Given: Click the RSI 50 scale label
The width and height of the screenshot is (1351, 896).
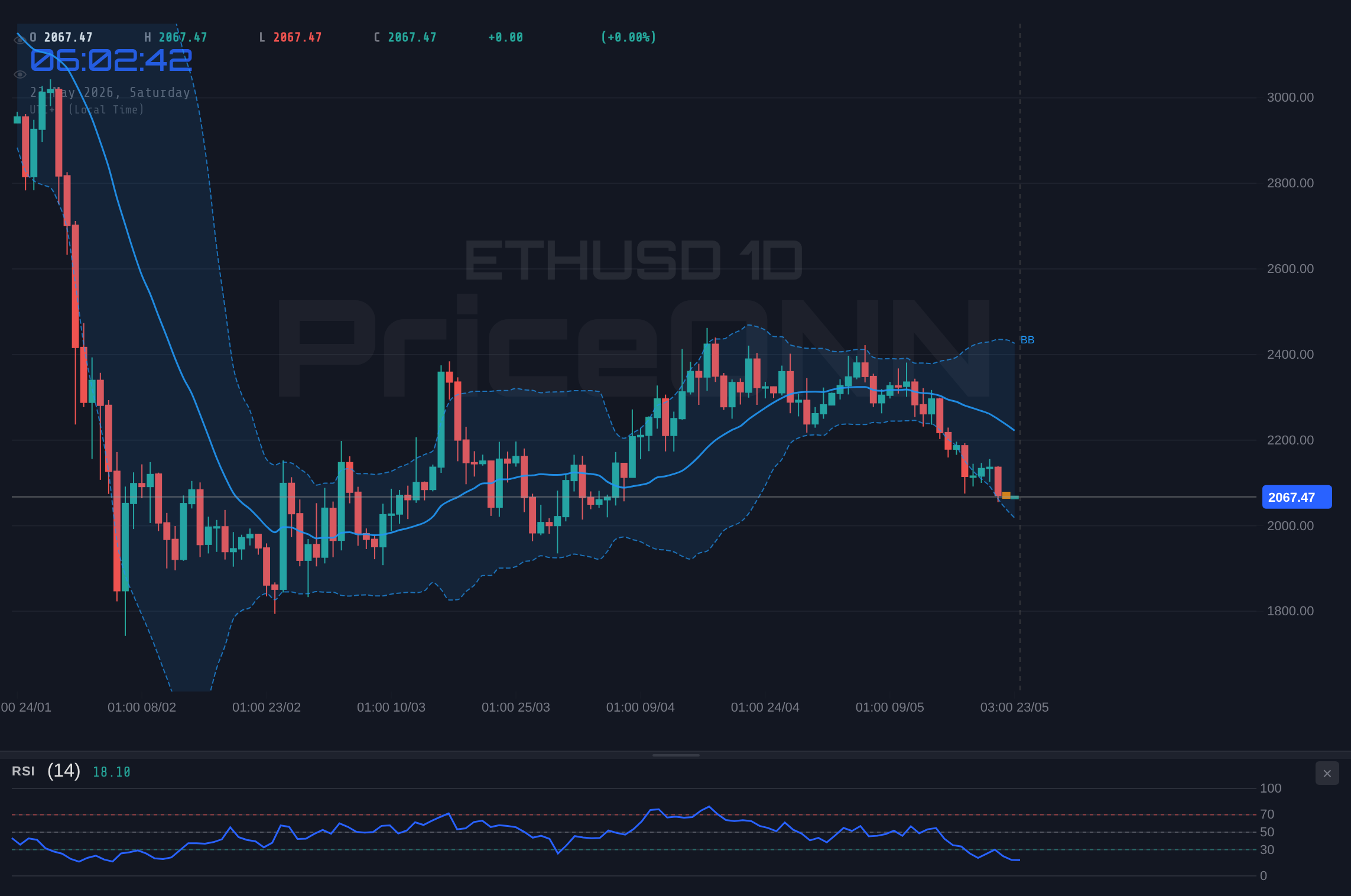Looking at the screenshot, I should 1267,832.
